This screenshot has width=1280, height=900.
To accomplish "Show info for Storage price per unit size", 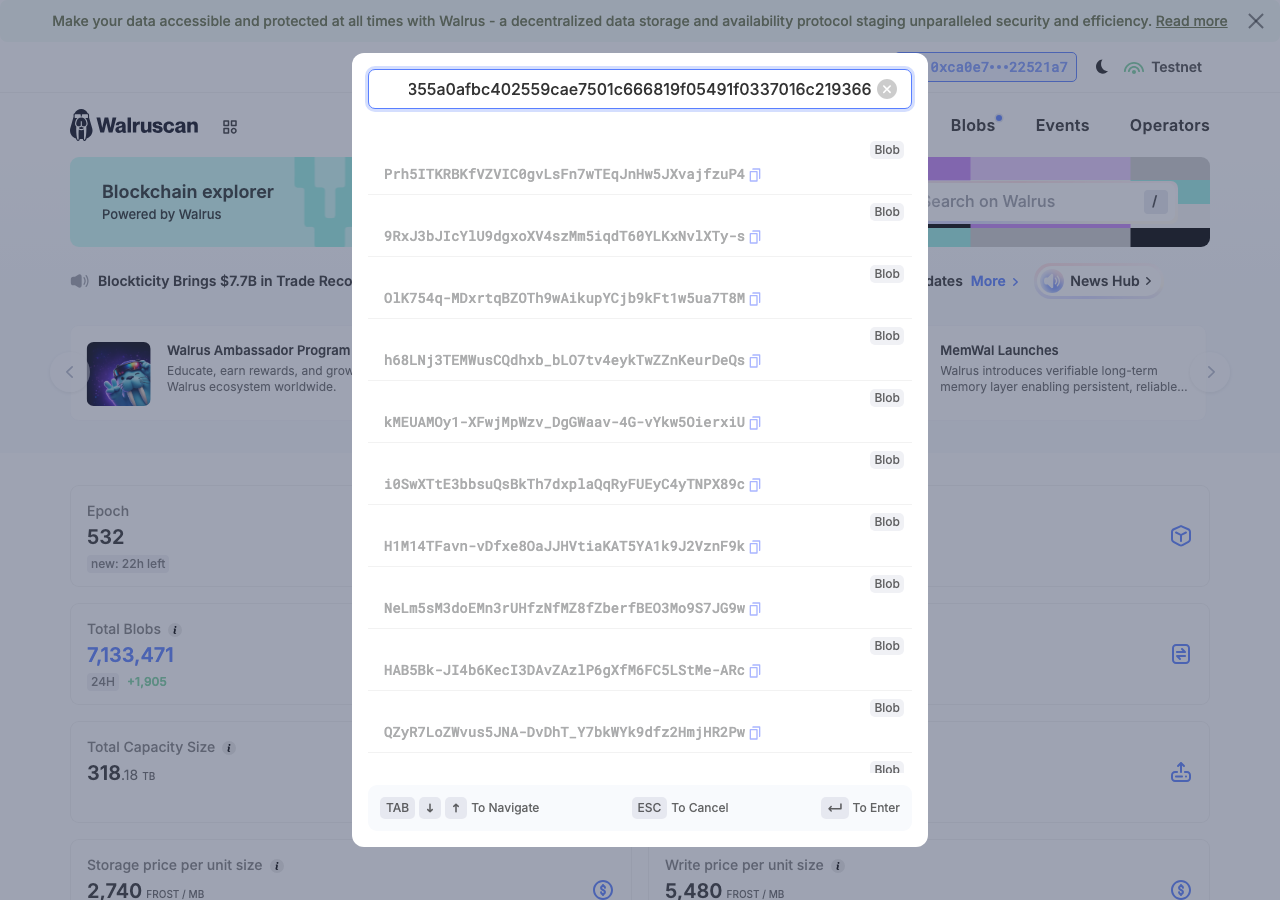I will pos(277,866).
